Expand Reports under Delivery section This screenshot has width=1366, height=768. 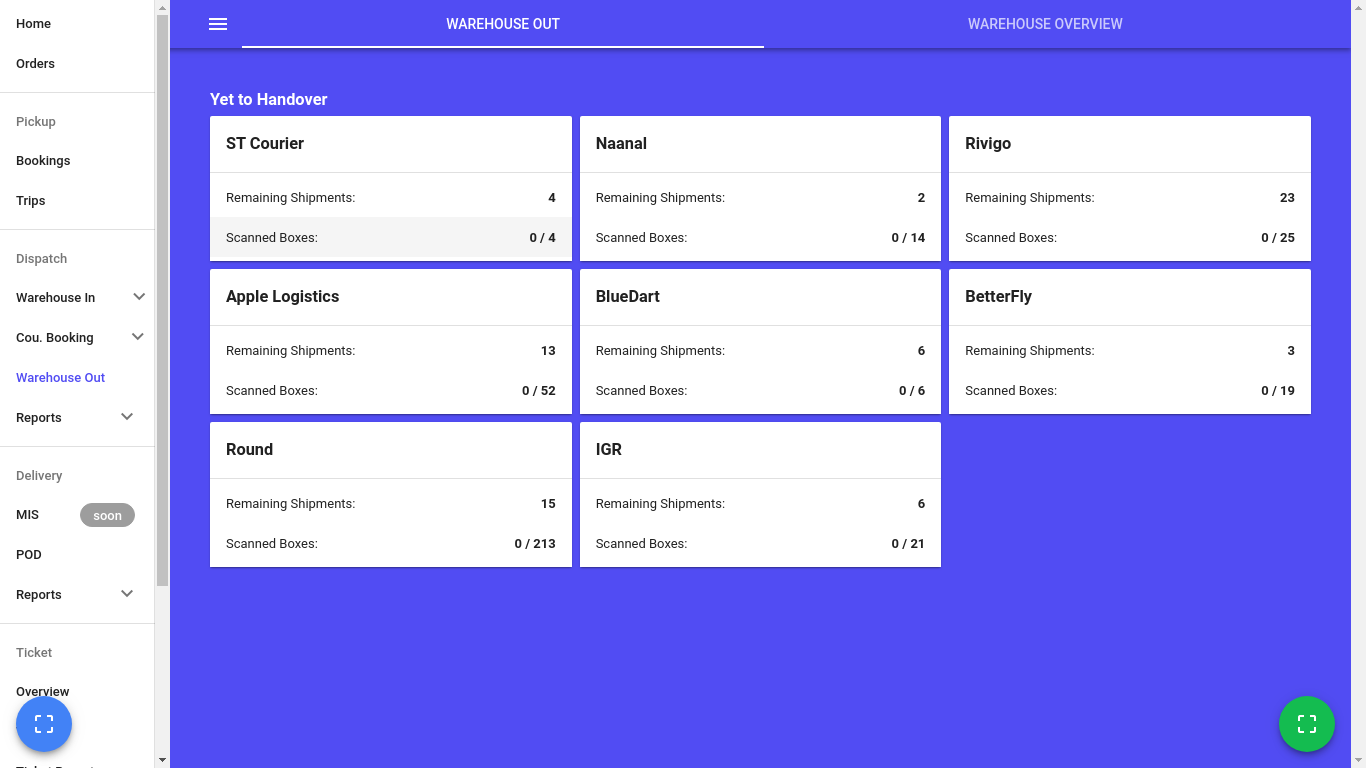tap(127, 594)
